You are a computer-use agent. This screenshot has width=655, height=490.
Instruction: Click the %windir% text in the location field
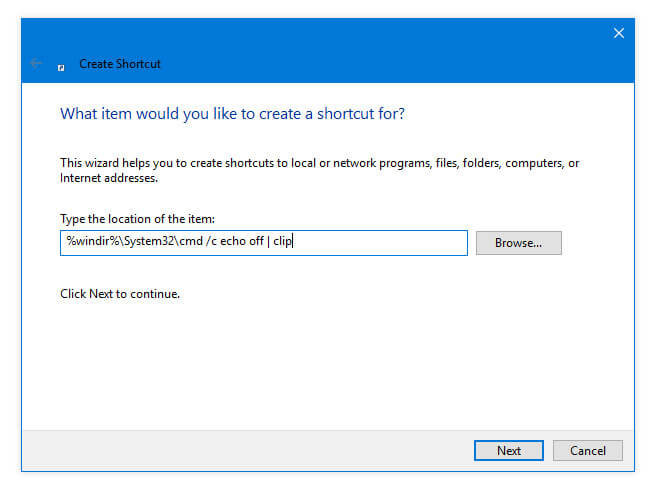93,241
